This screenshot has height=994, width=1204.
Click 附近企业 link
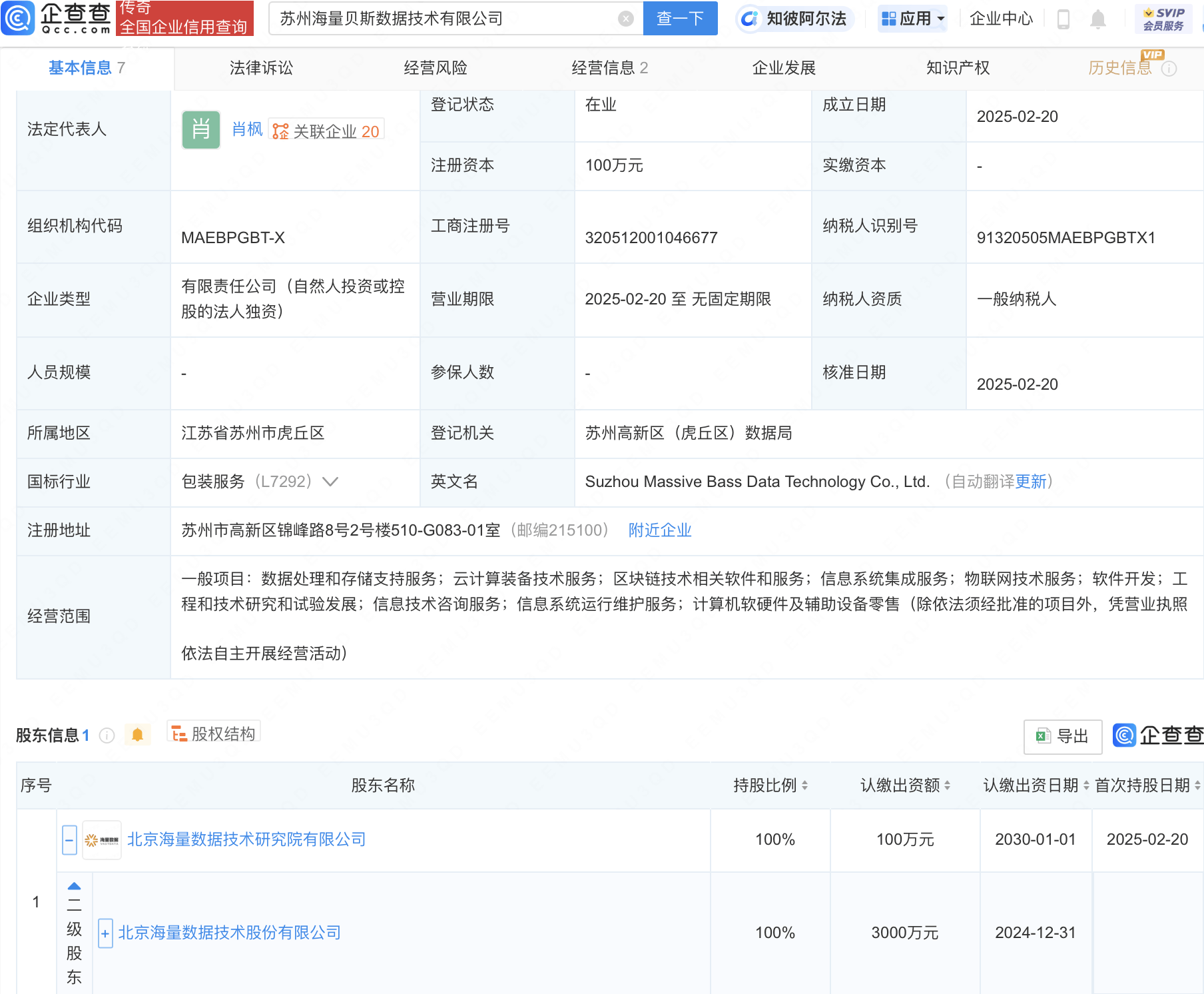pos(660,530)
